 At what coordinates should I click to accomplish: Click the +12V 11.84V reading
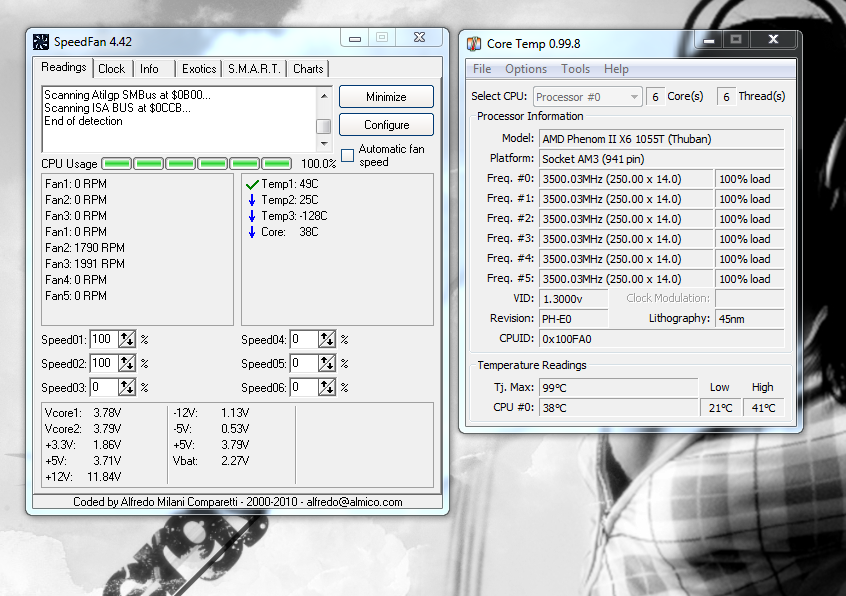(83, 477)
